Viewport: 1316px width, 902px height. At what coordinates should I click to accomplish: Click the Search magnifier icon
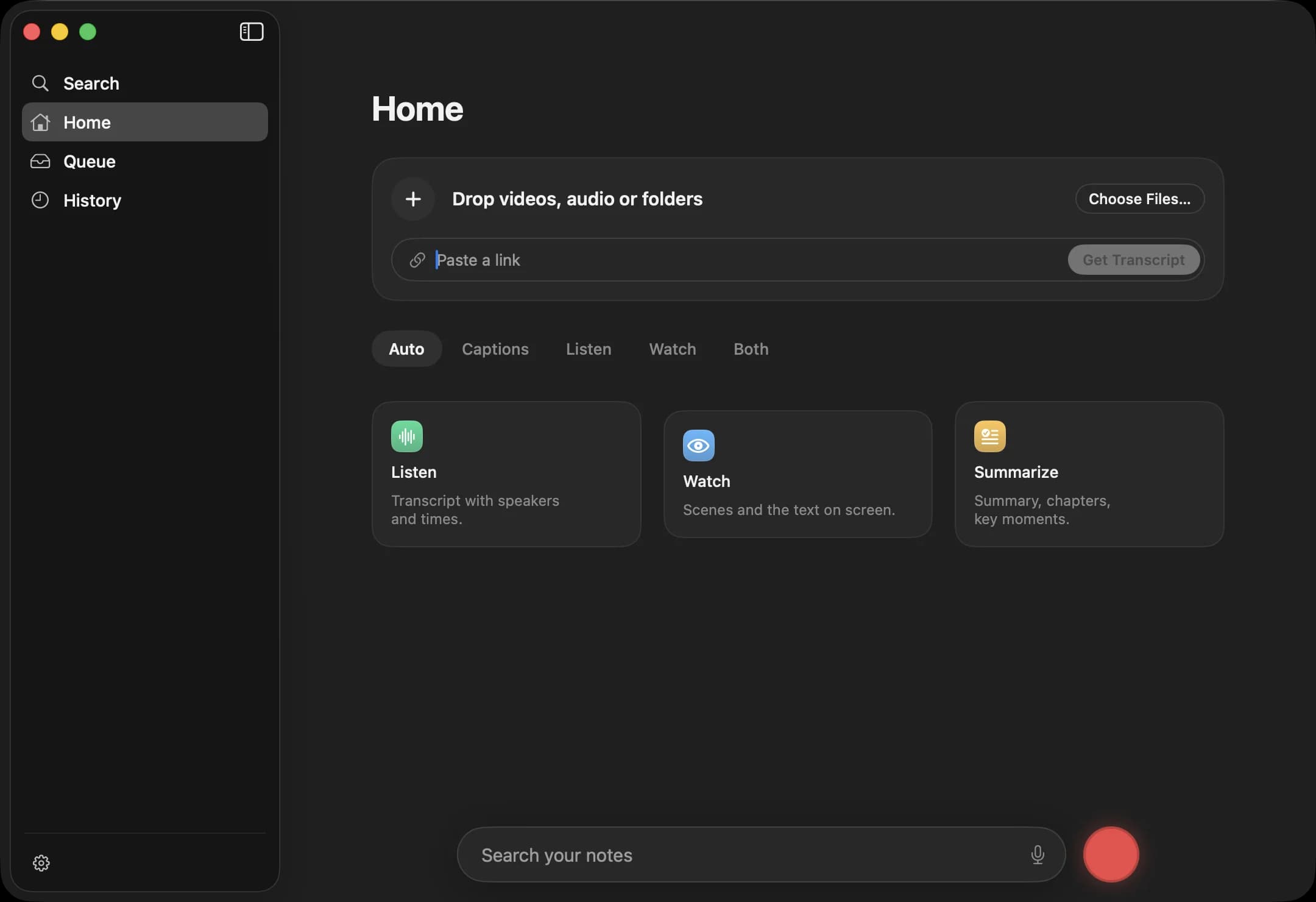point(40,83)
